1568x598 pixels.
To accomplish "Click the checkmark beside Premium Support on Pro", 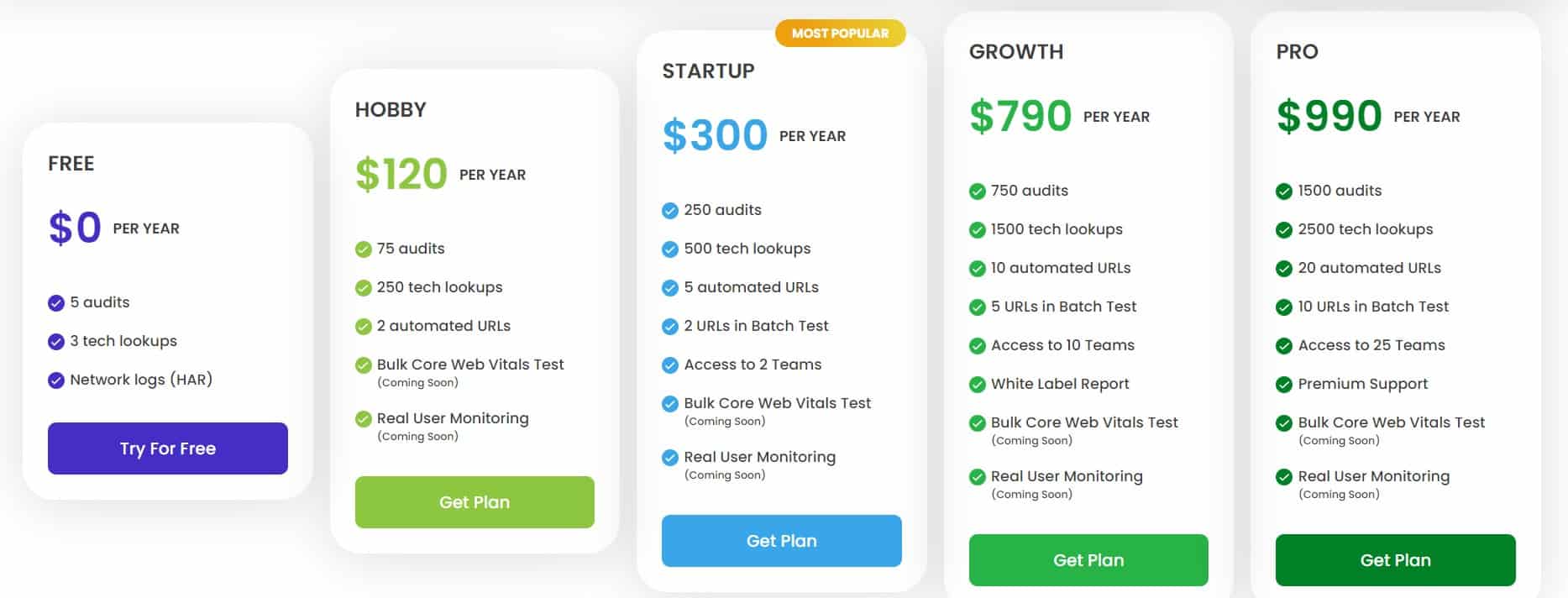I will [x=1282, y=384].
